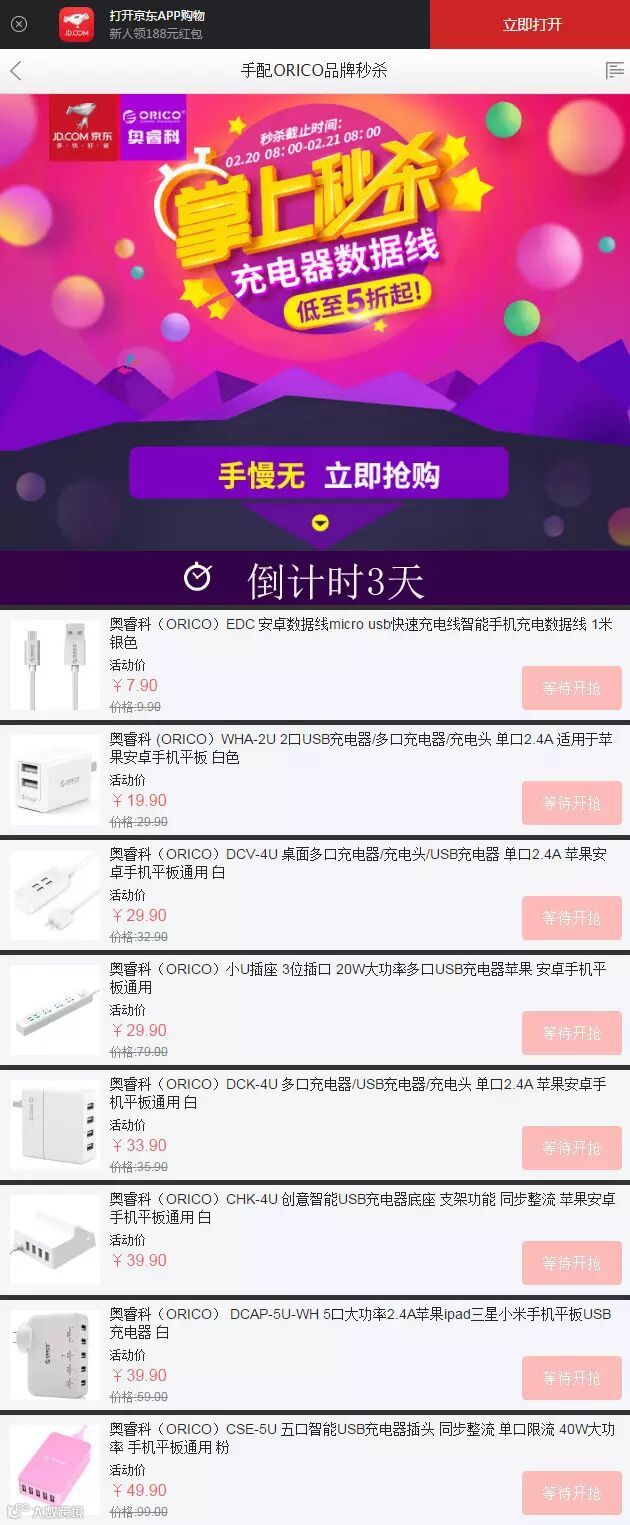Open the 小U插座 power strip title link
The width and height of the screenshot is (630, 1525).
click(357, 978)
